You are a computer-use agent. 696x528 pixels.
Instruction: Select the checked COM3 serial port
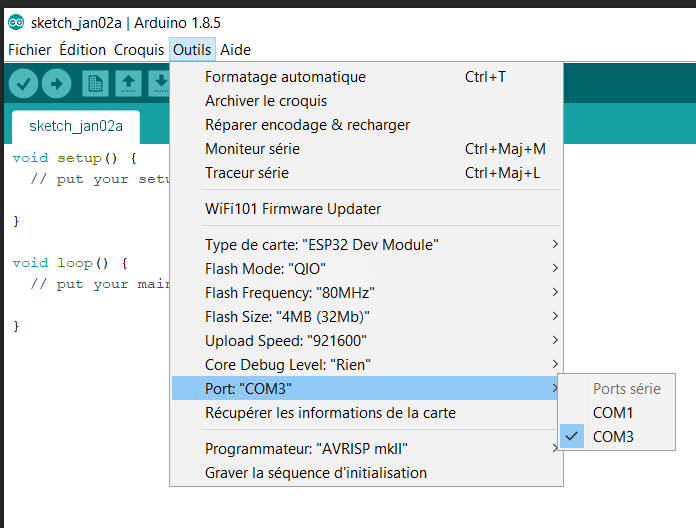coord(613,437)
